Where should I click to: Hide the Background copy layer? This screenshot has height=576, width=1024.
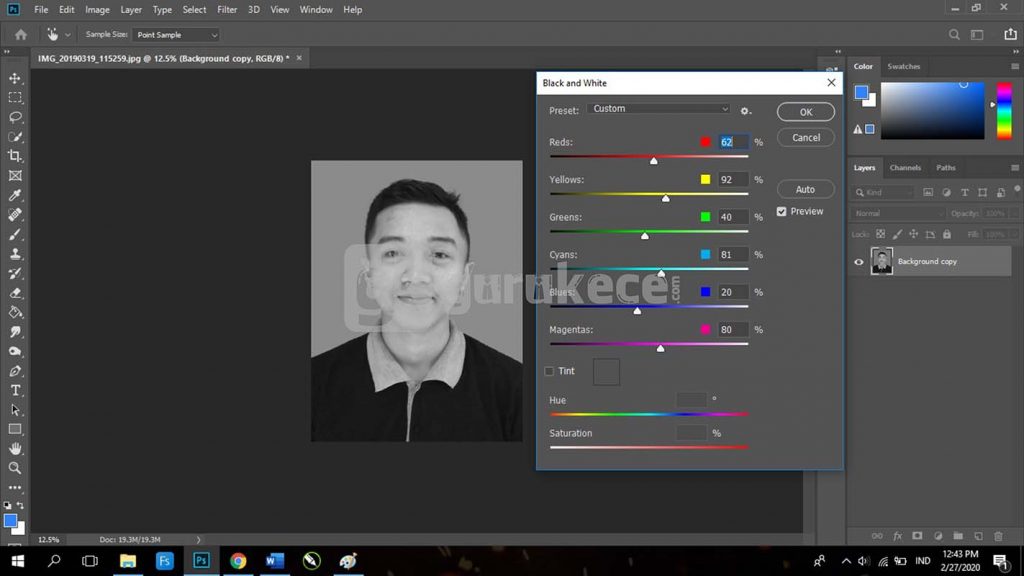859,262
